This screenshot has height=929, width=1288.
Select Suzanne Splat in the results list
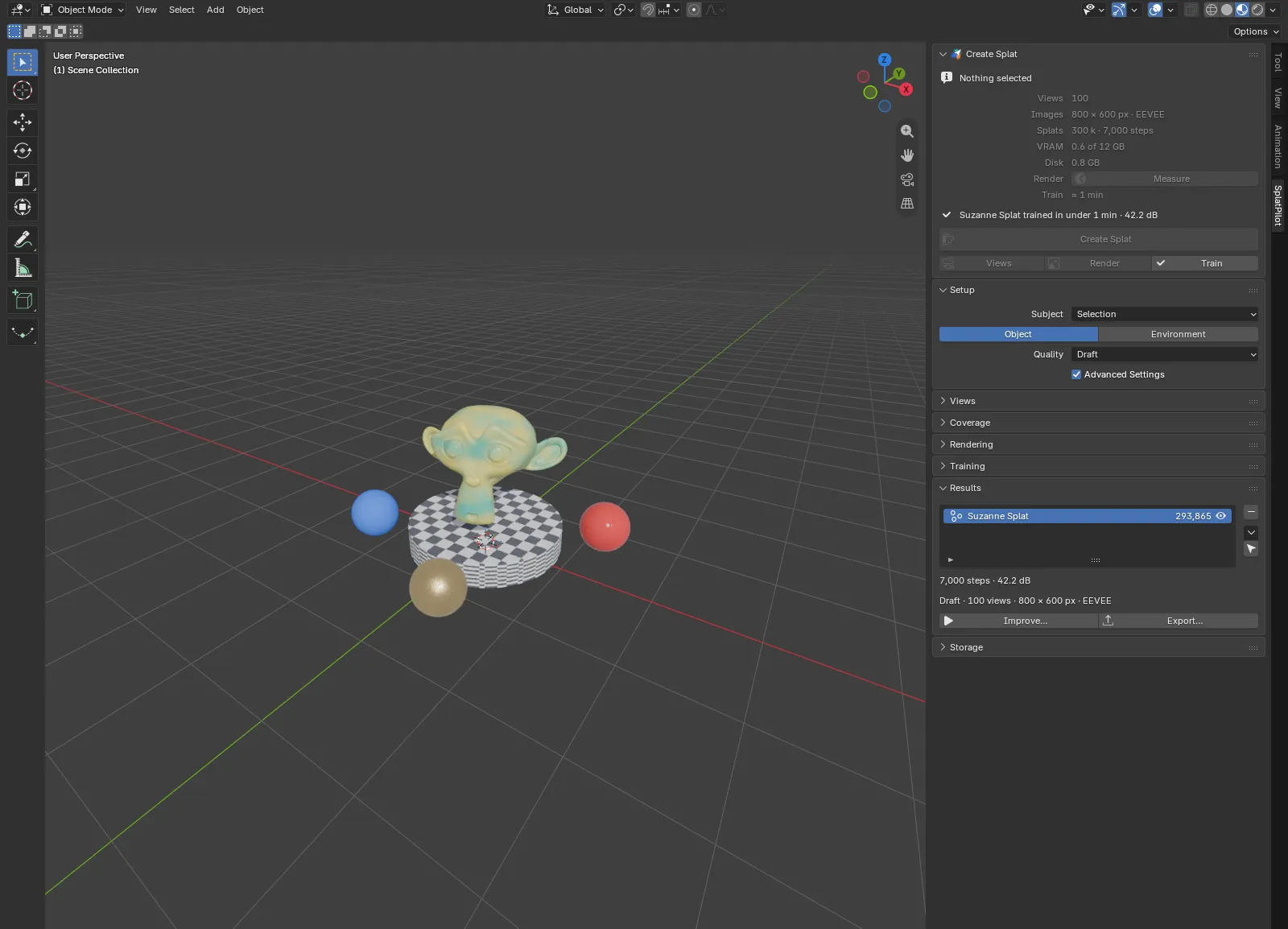pos(1087,516)
